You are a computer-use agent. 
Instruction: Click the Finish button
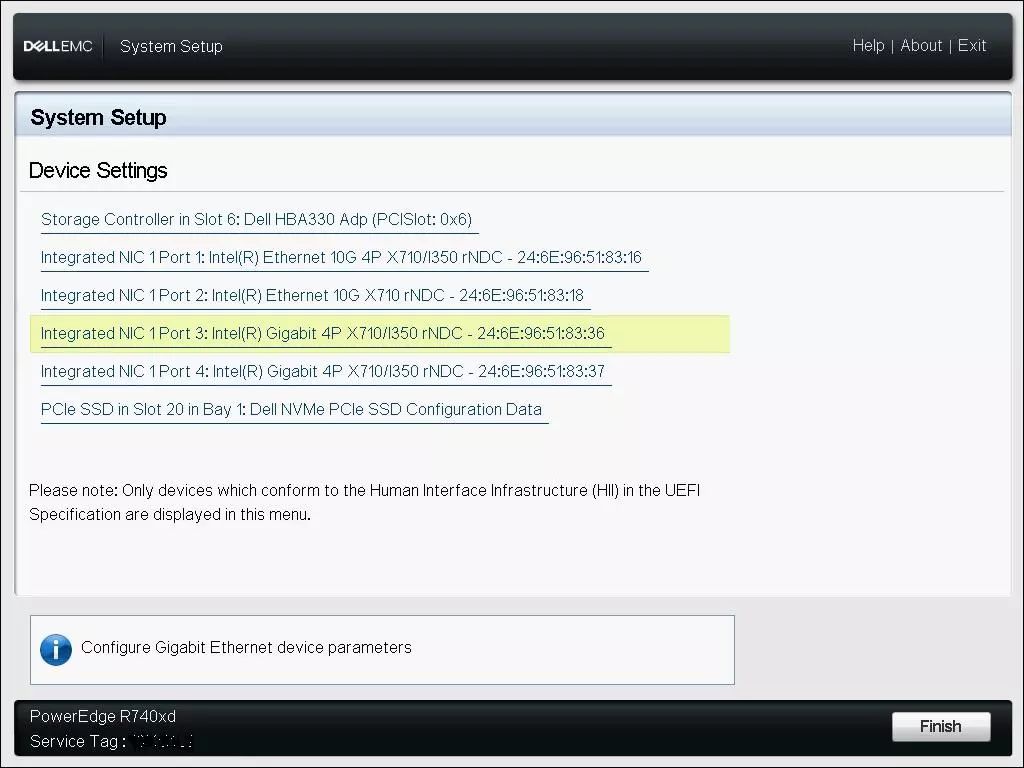(x=940, y=726)
